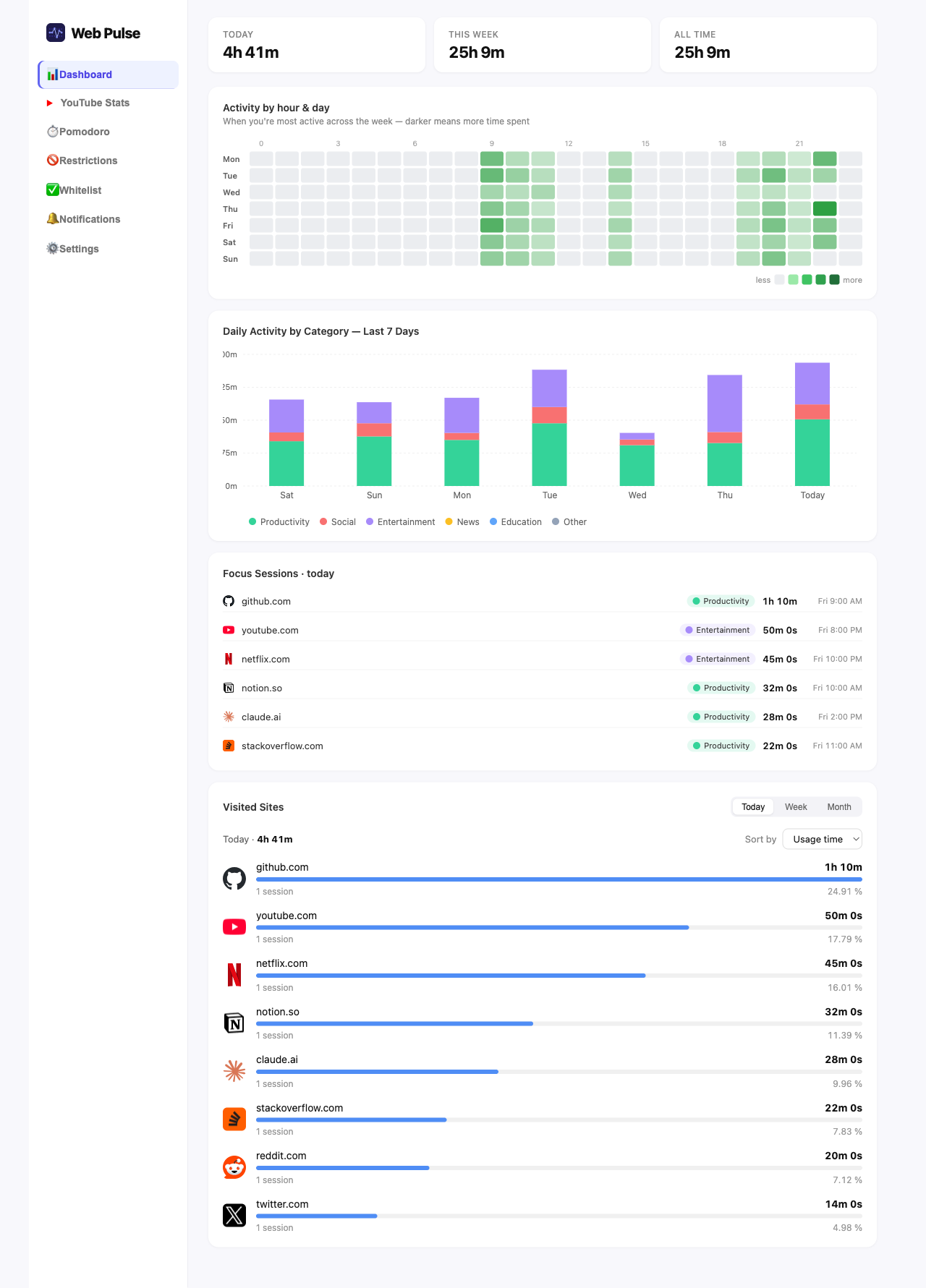Viewport: 926px width, 1288px height.
Task: Click Claude icon in Focus Sessions
Action: tap(229, 717)
